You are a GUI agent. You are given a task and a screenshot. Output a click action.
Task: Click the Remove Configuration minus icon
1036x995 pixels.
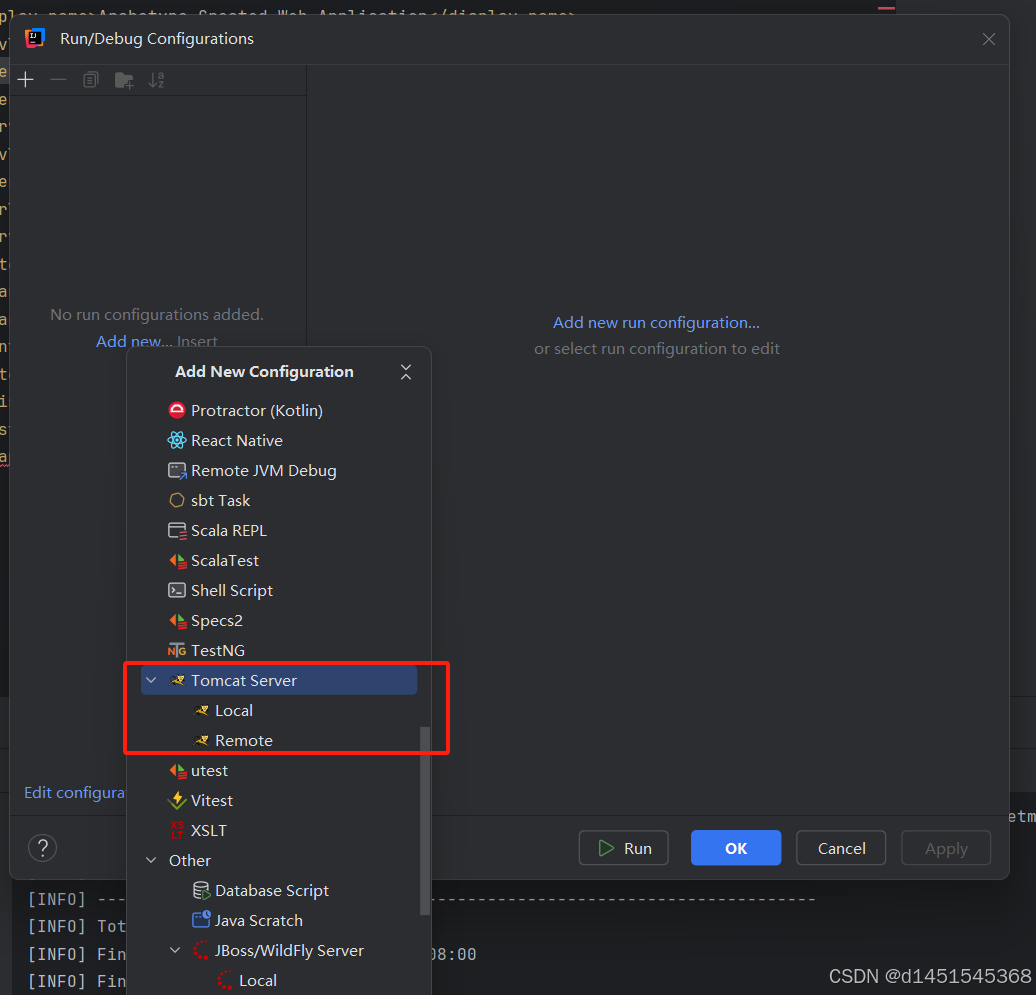tap(58, 80)
